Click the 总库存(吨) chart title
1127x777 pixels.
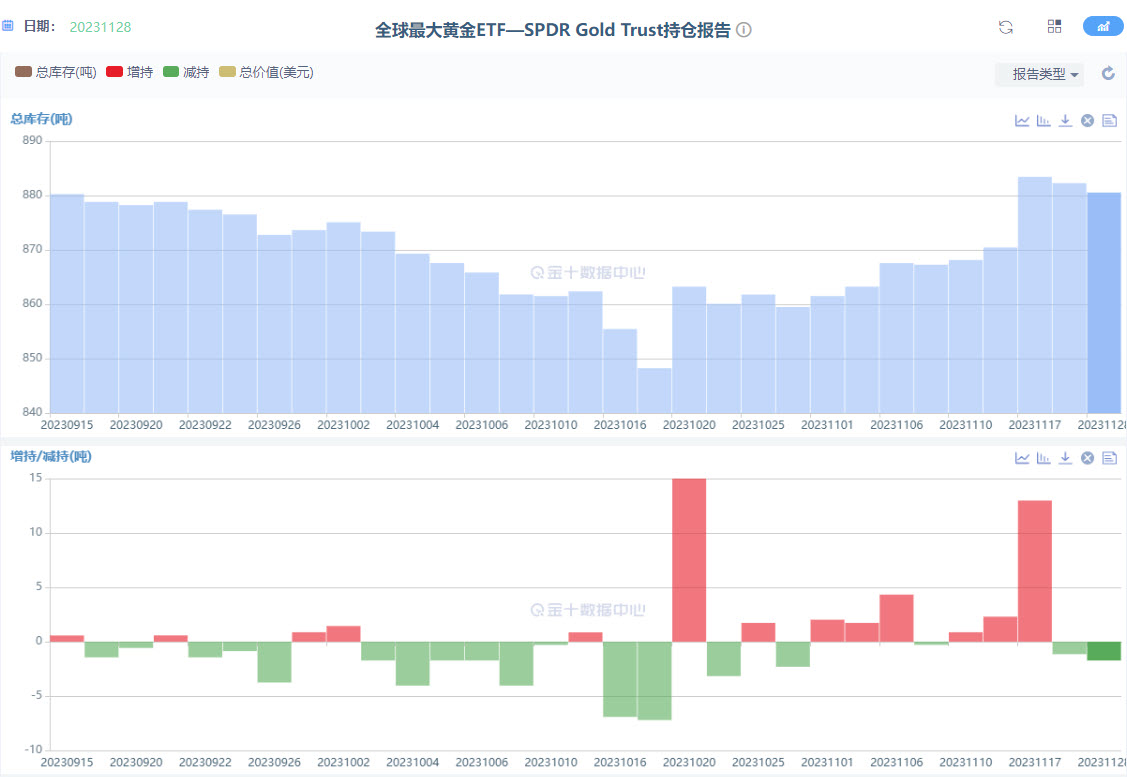[41, 119]
